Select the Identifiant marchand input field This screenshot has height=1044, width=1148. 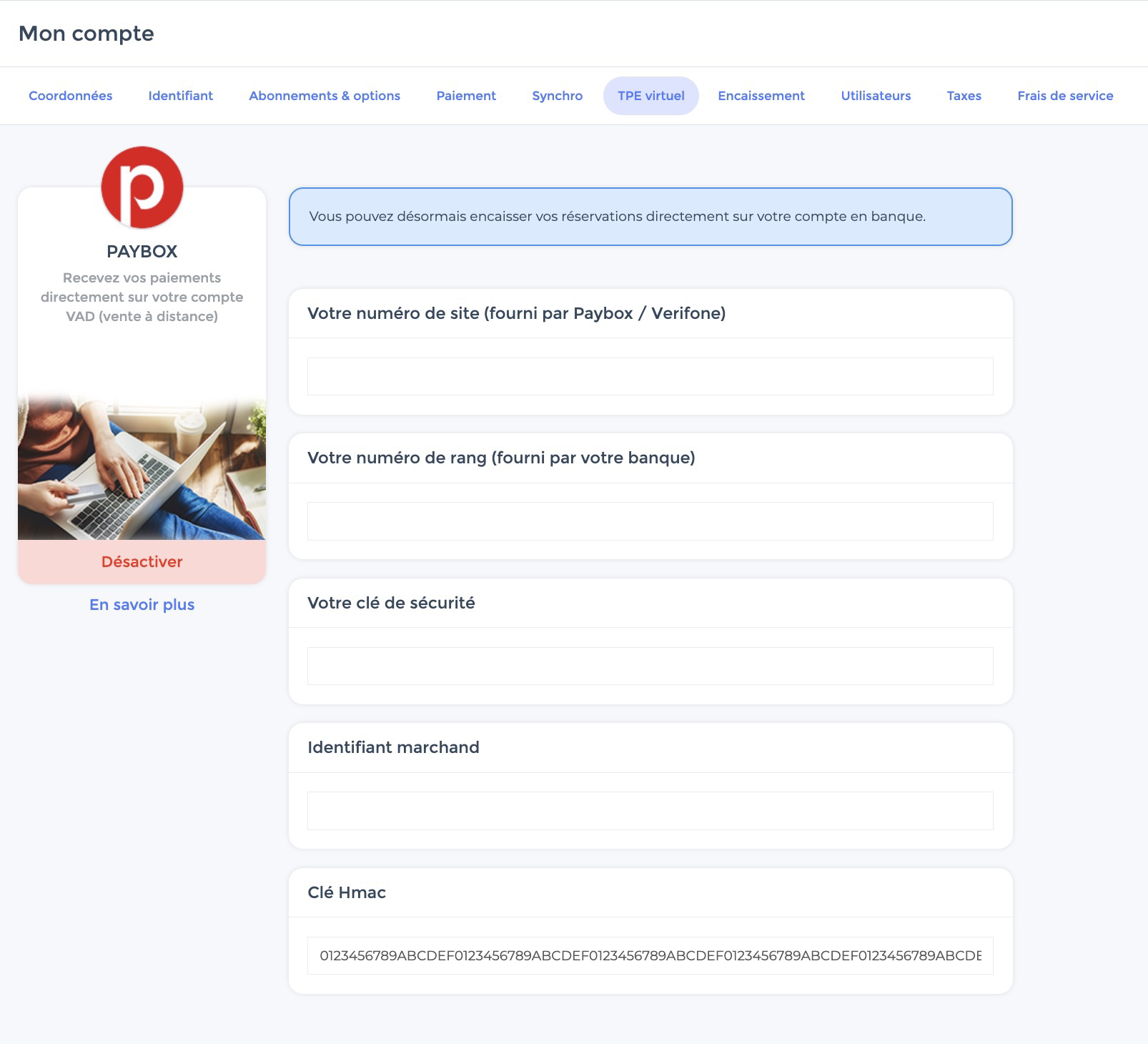coord(650,811)
